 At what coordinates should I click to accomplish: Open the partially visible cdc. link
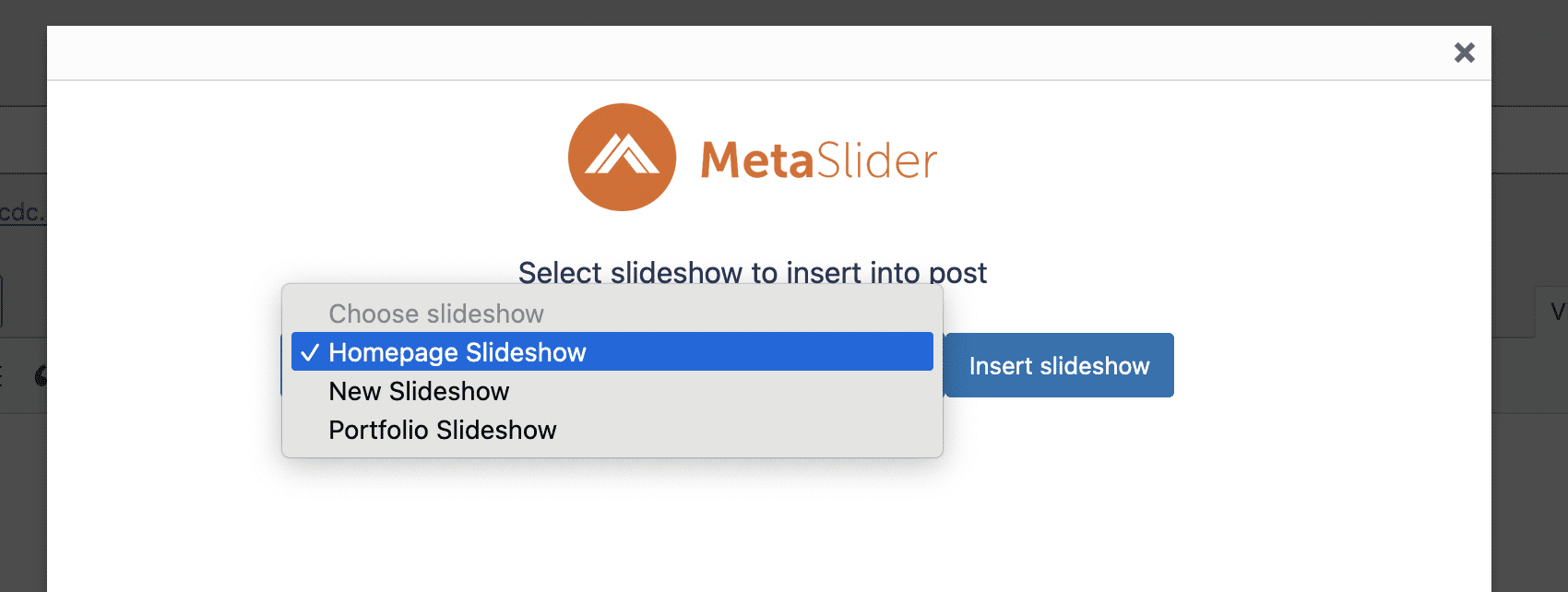point(21,212)
